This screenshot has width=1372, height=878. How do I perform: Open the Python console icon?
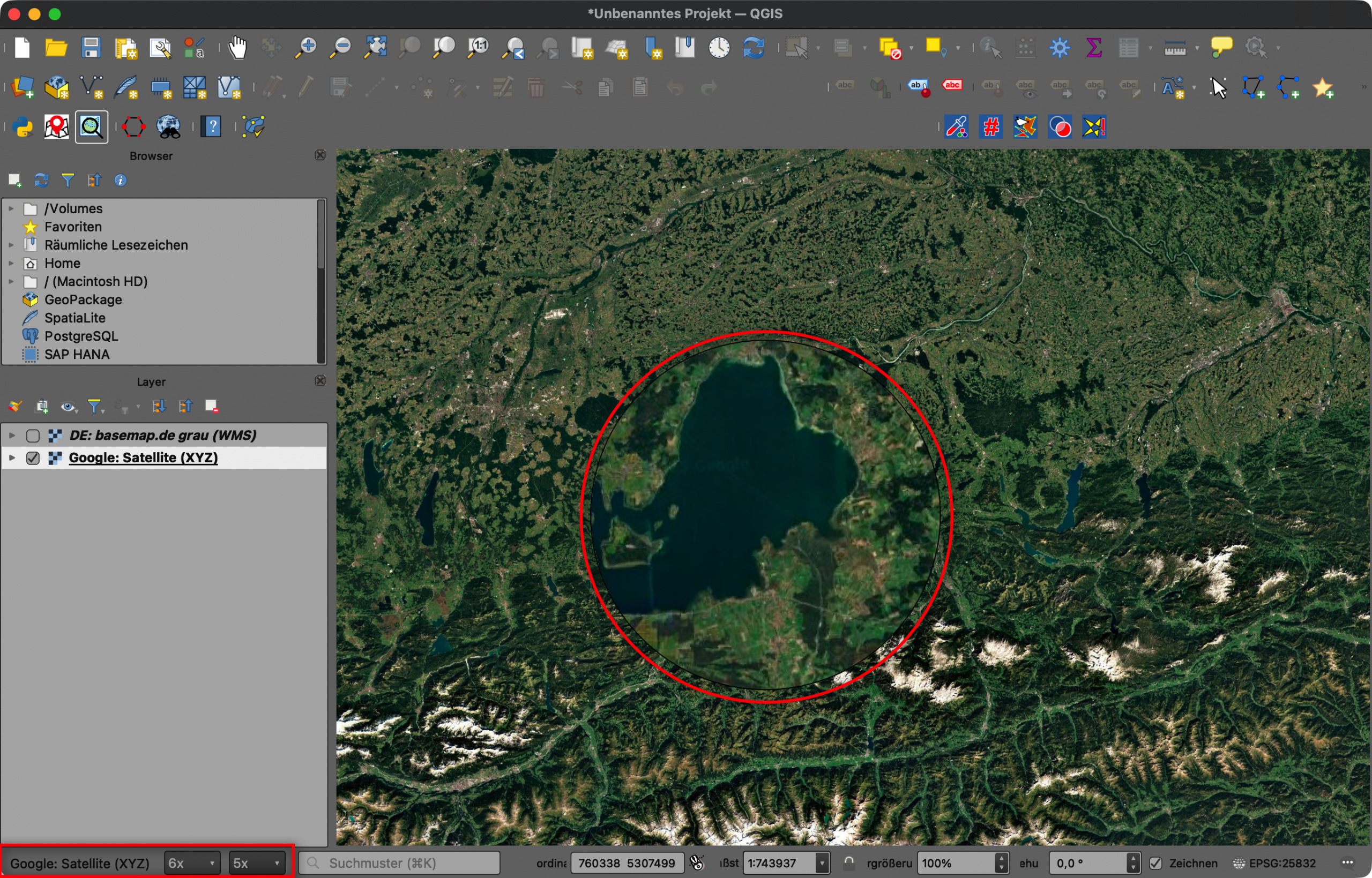[22, 126]
